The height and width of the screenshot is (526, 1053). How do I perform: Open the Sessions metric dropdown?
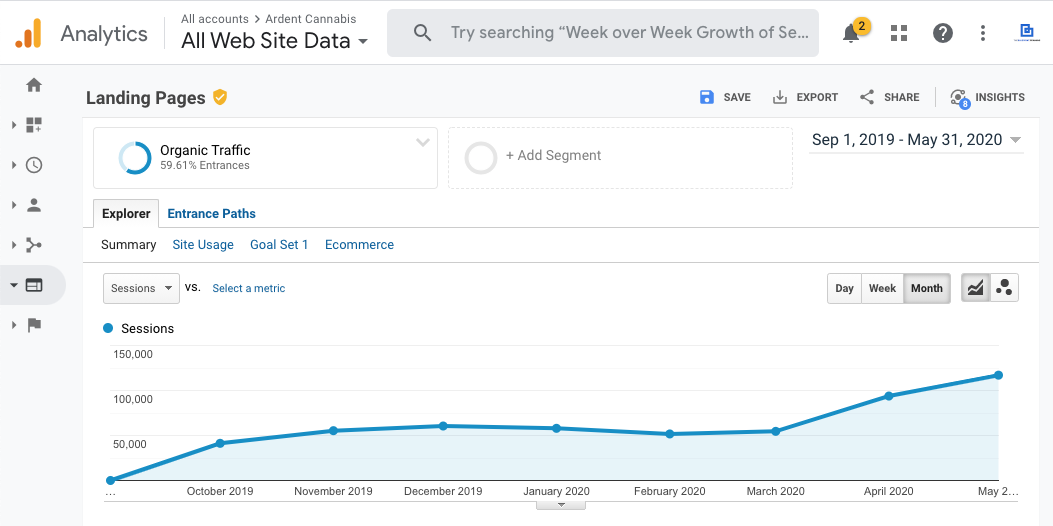[x=141, y=288]
